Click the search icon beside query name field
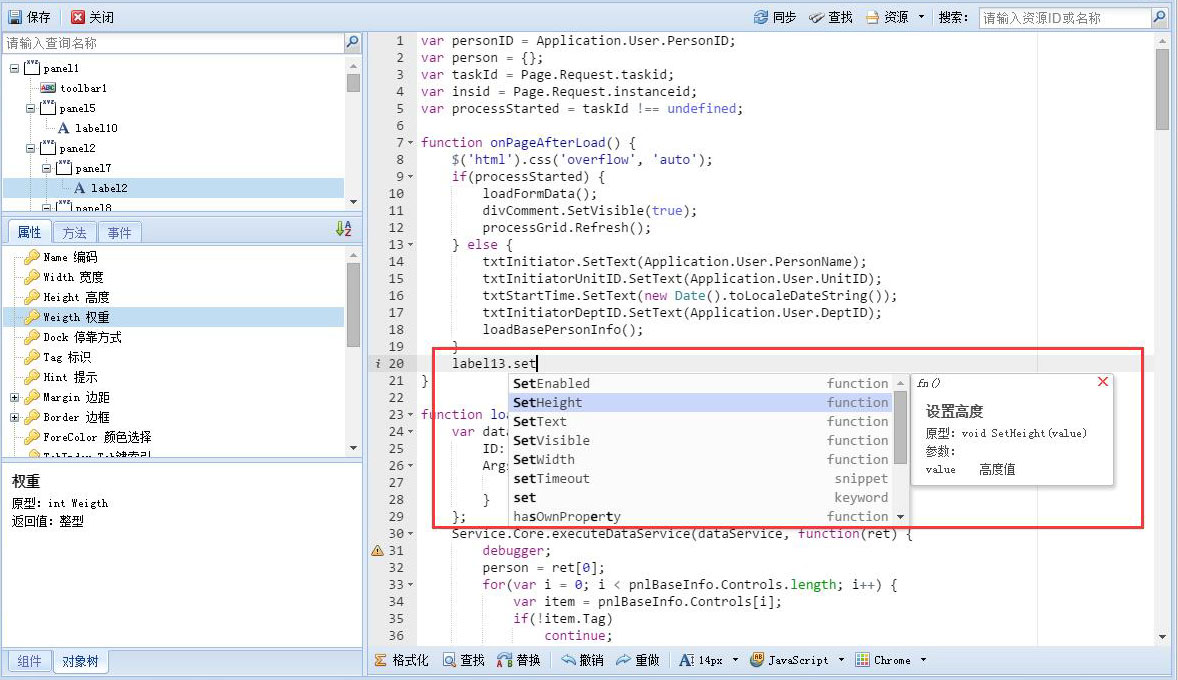1178x680 pixels. [352, 43]
